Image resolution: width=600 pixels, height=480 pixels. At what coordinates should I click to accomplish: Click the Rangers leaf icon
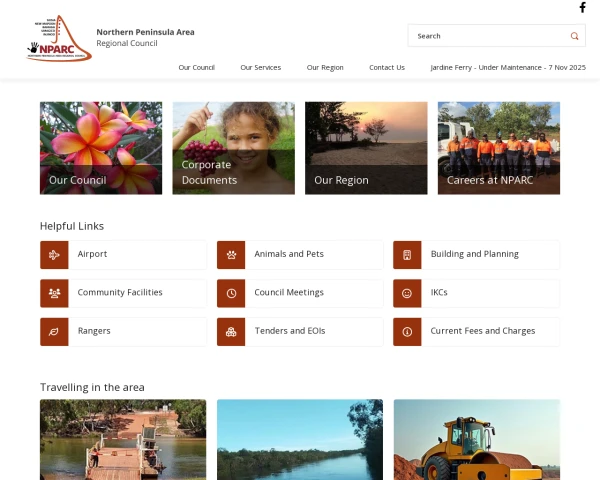pos(54,331)
